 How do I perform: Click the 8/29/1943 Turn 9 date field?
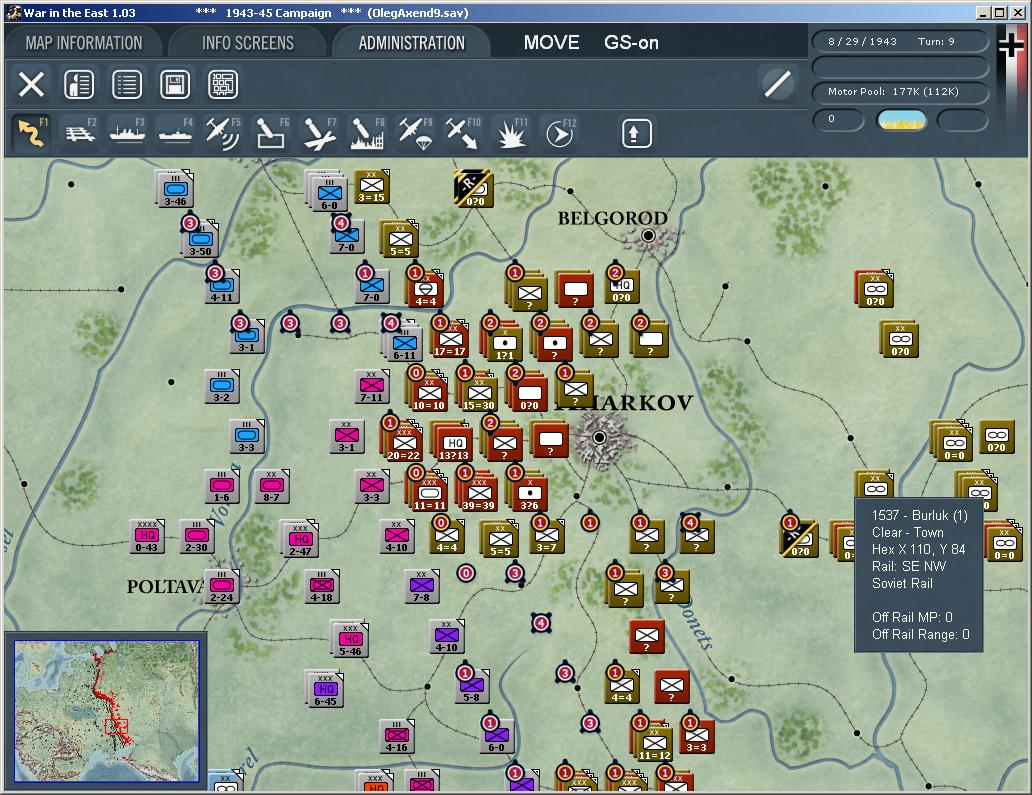(x=900, y=41)
